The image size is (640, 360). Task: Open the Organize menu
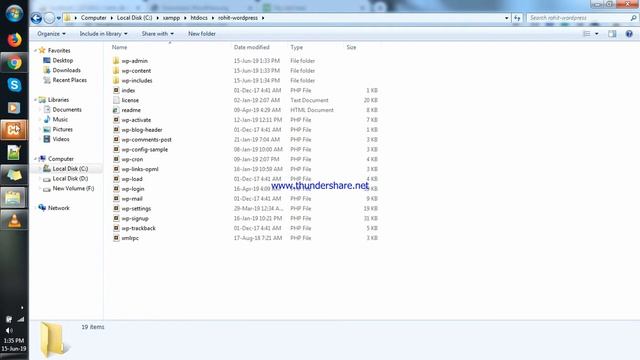click(x=51, y=34)
